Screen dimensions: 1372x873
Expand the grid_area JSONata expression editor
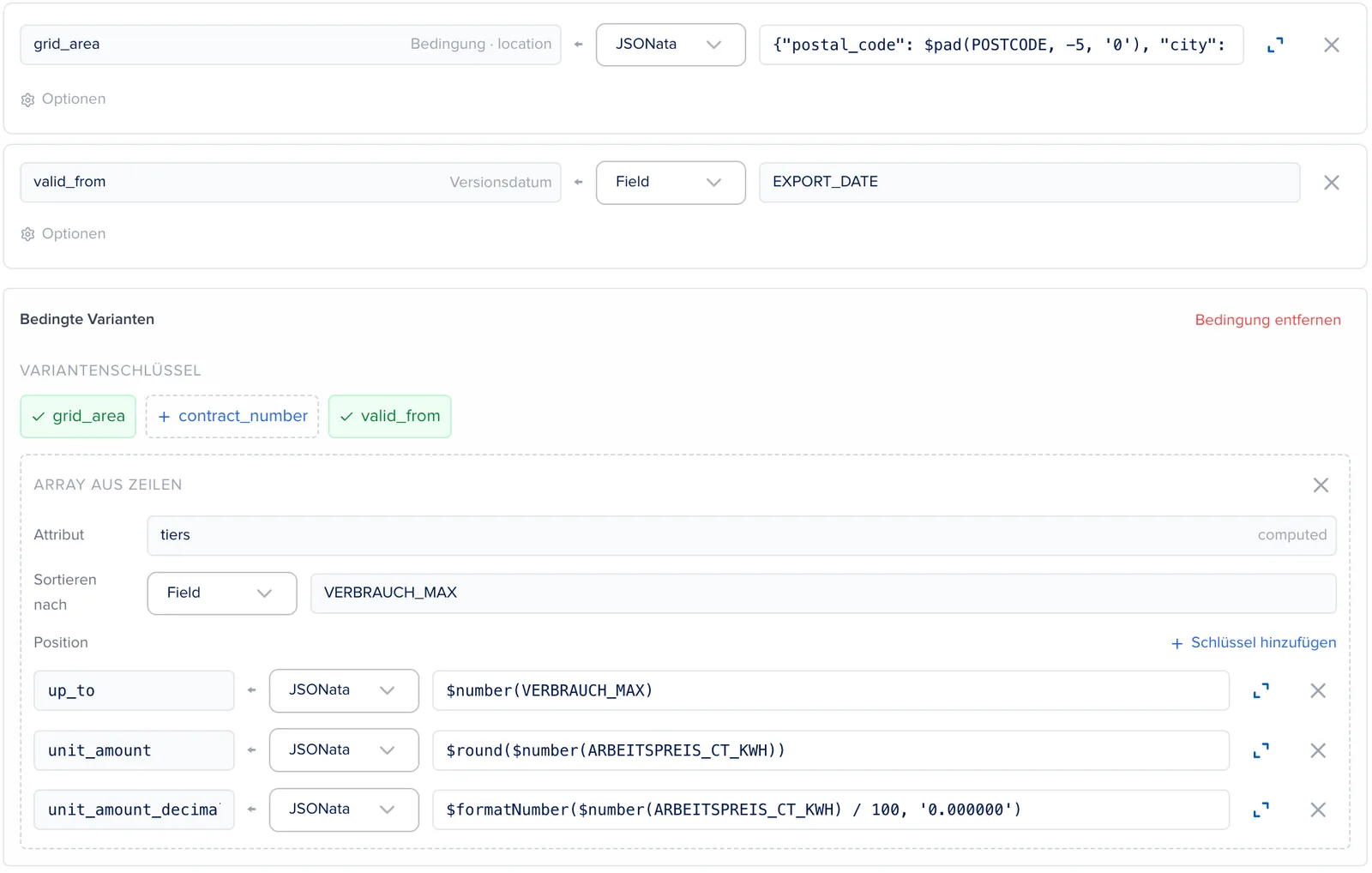coord(1275,45)
